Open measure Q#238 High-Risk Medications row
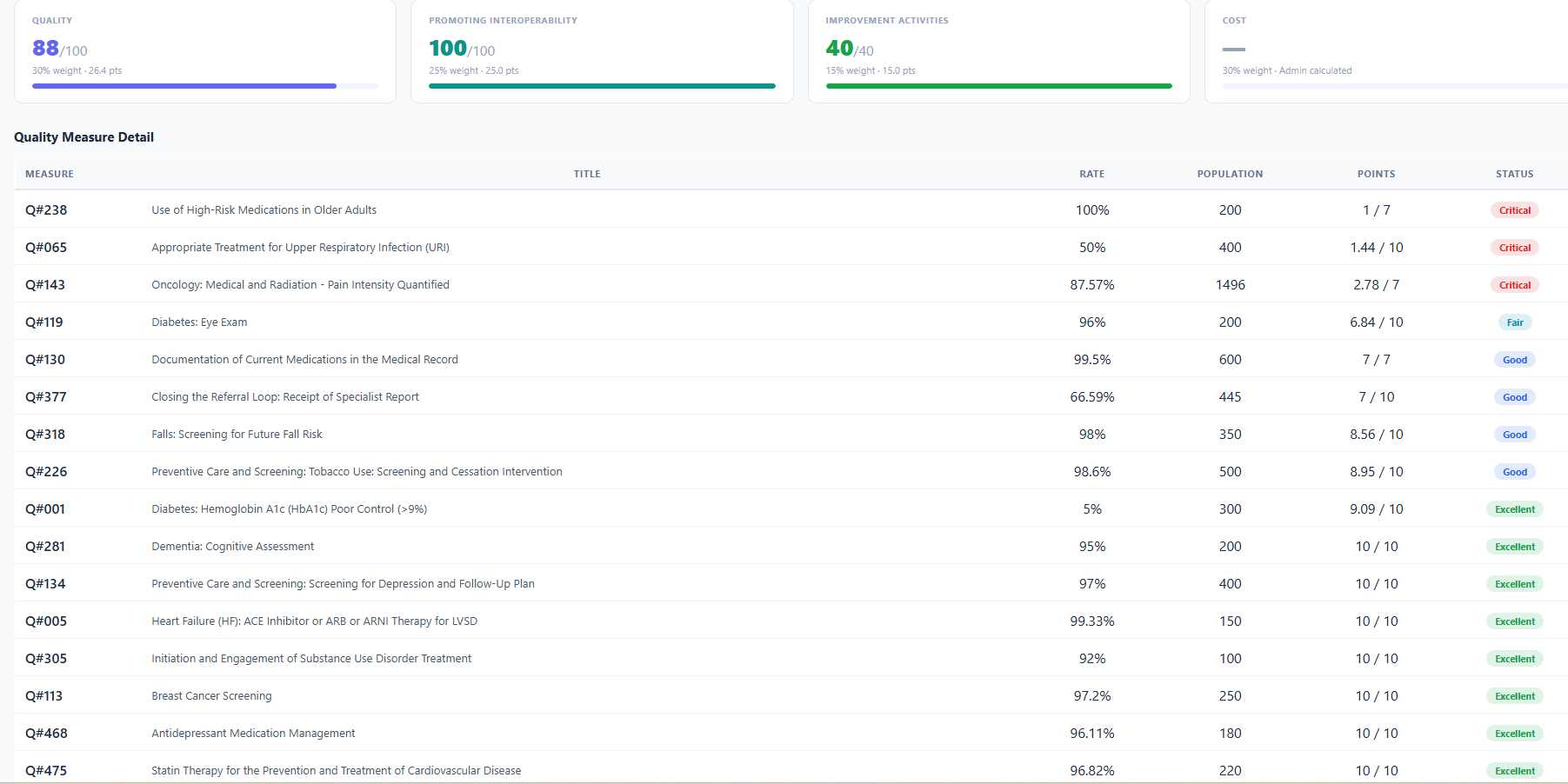Image resolution: width=1568 pixels, height=784 pixels. pos(264,209)
